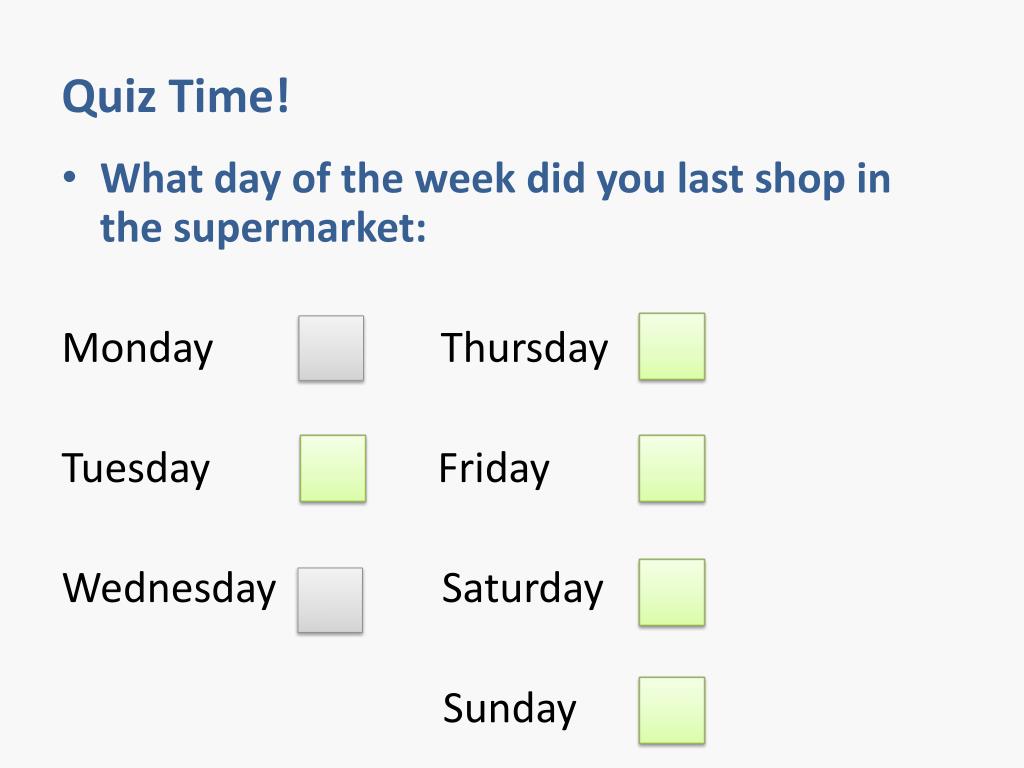Select the Wednesday label
This screenshot has height=768, width=1024.
point(169,588)
